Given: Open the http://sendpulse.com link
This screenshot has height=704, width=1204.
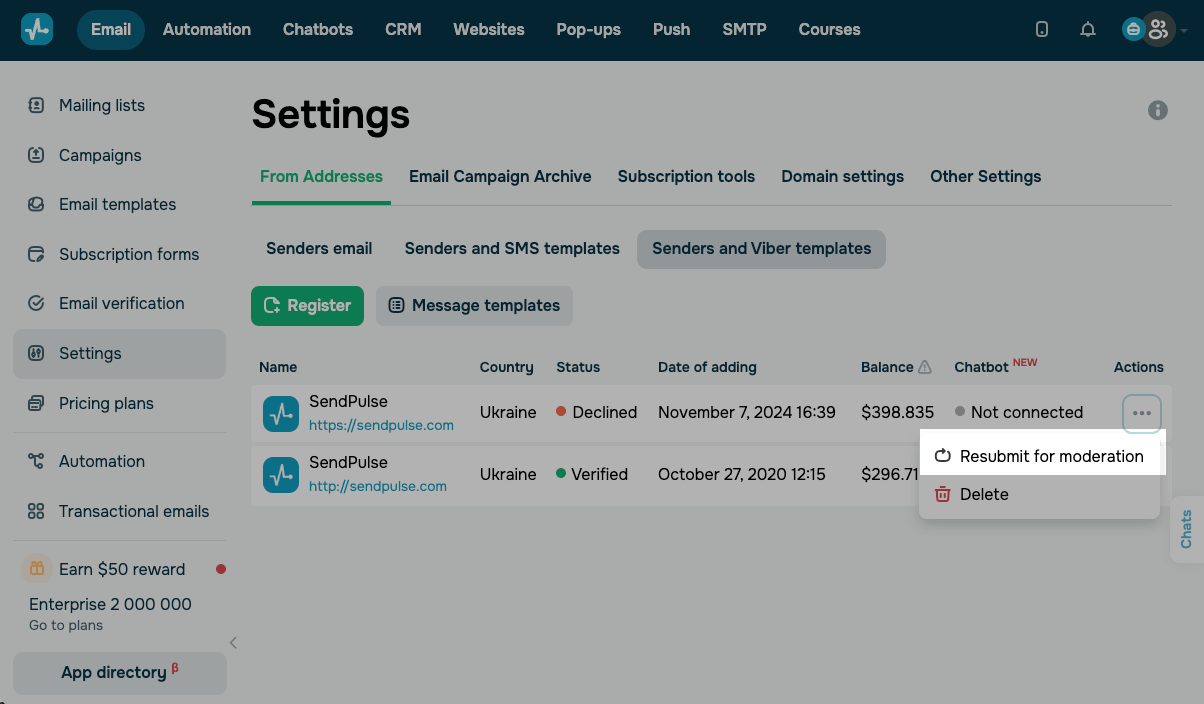Looking at the screenshot, I should tap(378, 486).
